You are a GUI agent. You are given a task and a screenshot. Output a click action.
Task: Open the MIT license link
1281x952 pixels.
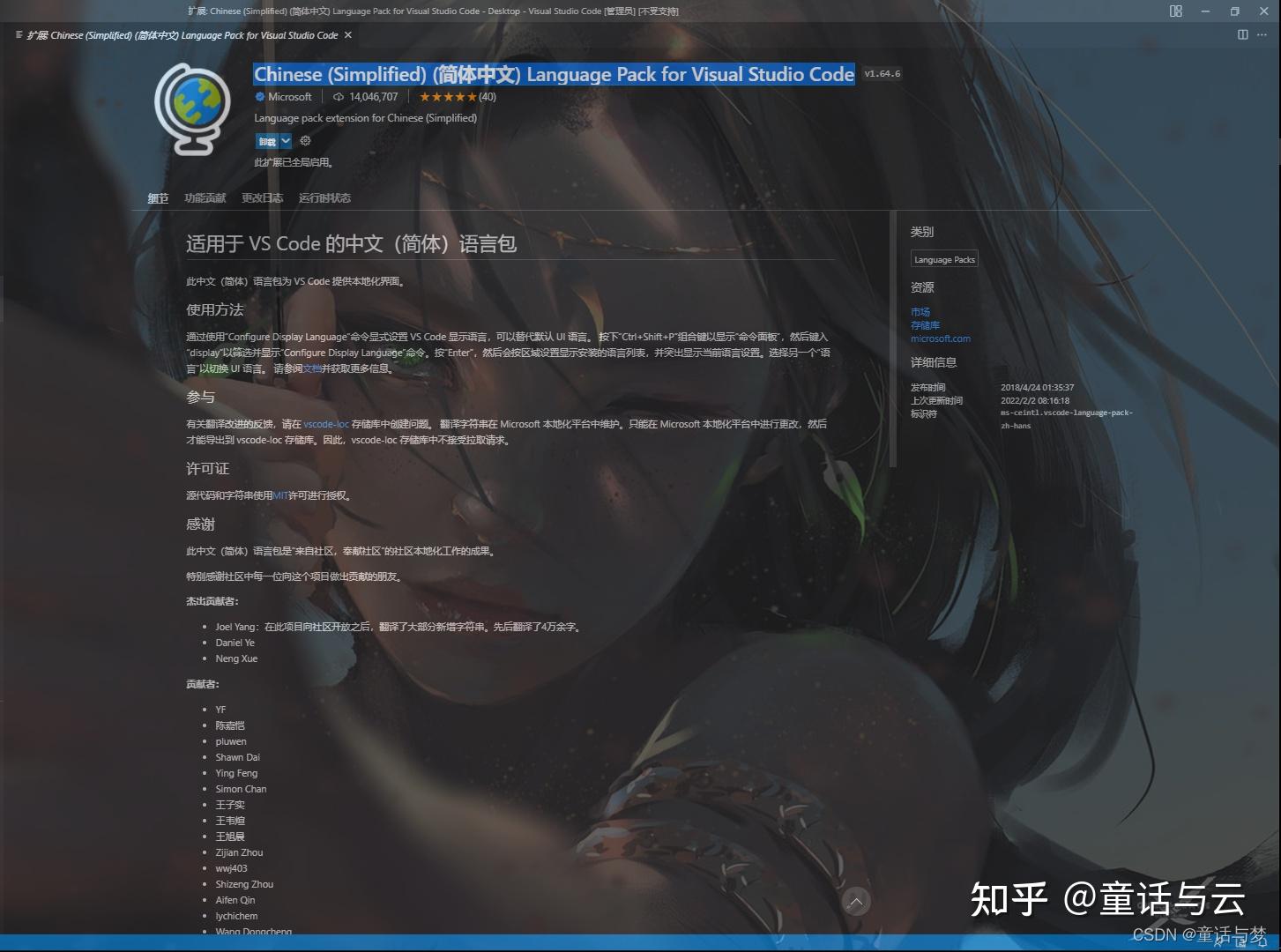[280, 495]
